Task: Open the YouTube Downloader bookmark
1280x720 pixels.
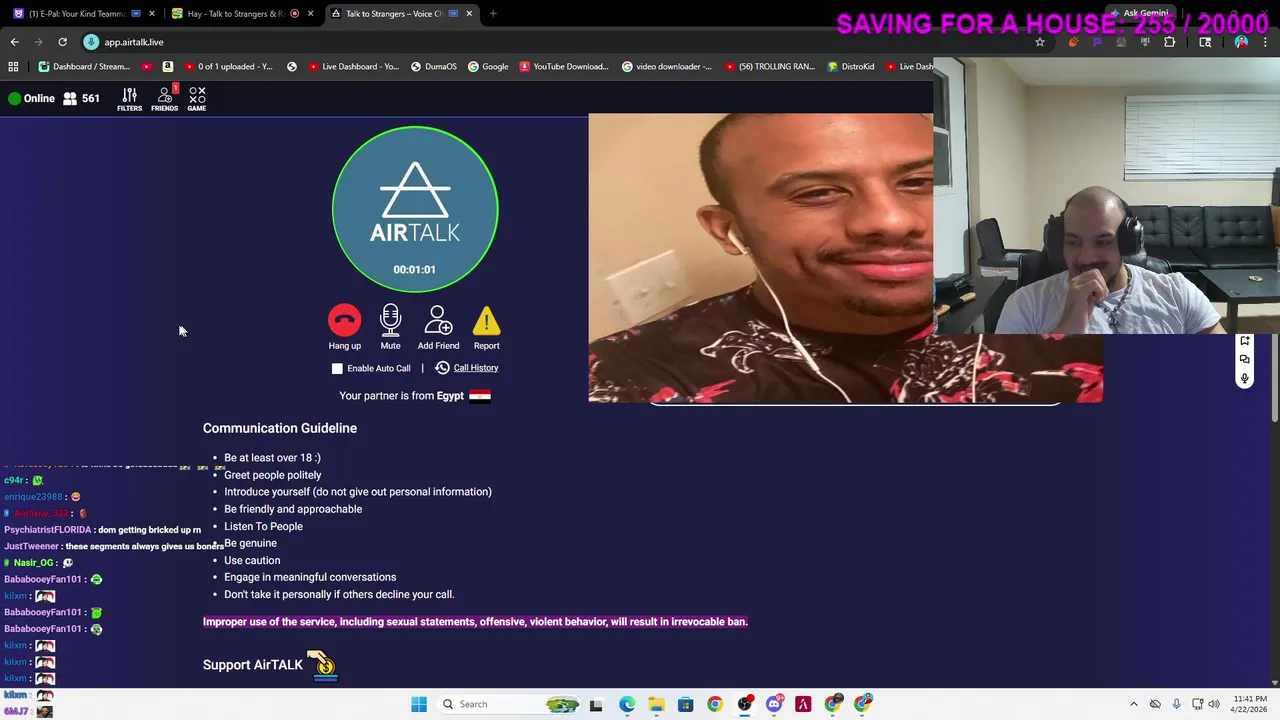Action: coord(564,67)
